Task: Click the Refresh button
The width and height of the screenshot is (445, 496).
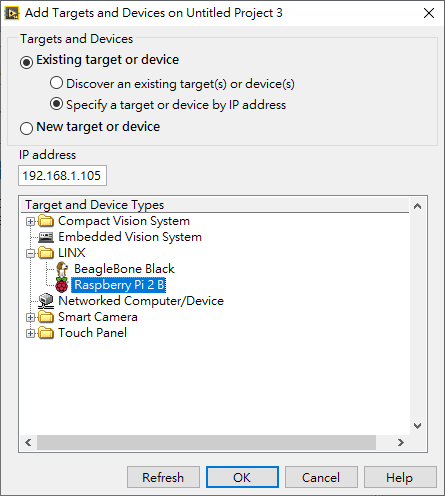Action: tap(163, 477)
